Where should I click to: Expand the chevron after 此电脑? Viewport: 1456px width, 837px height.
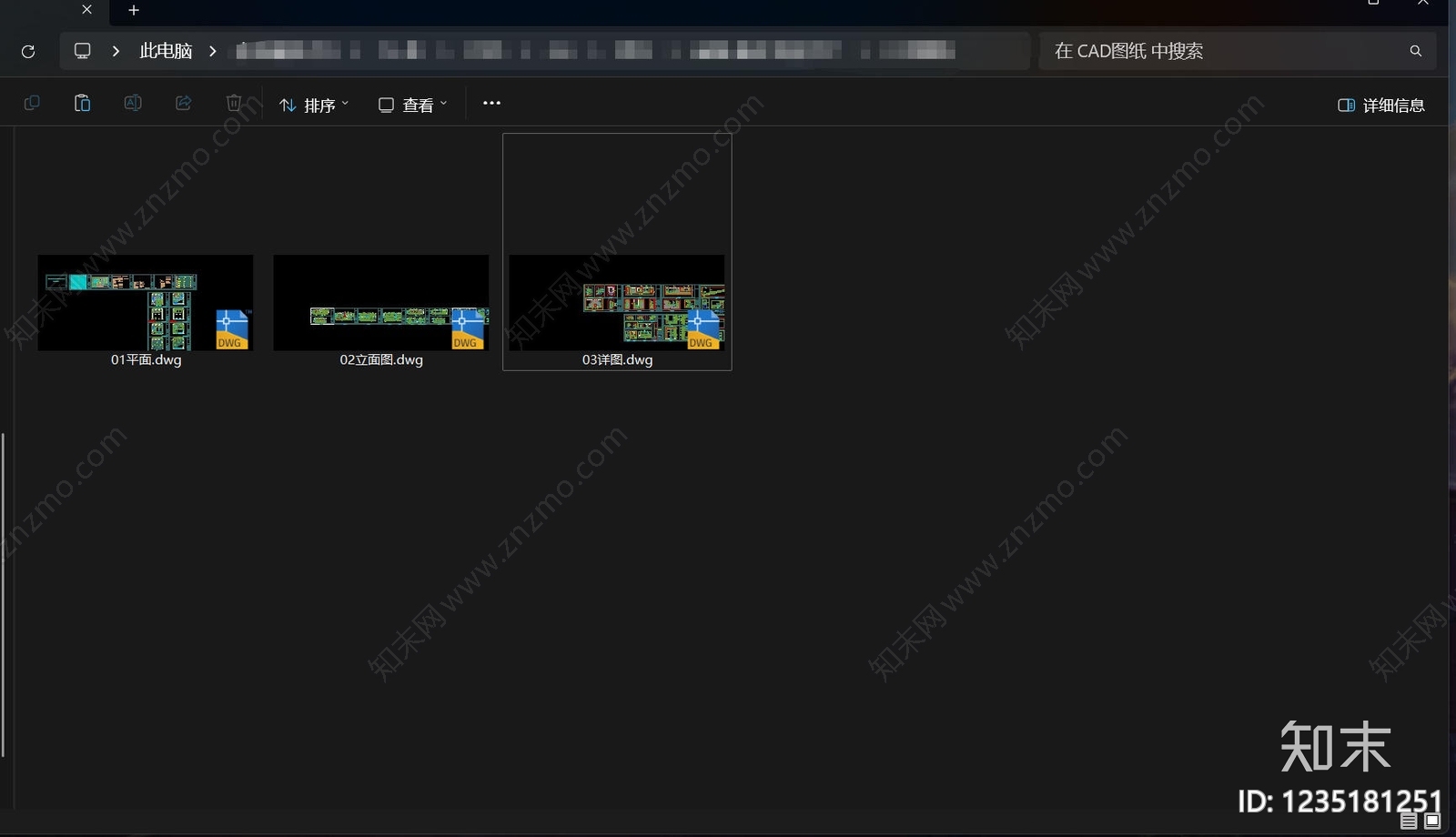213,51
